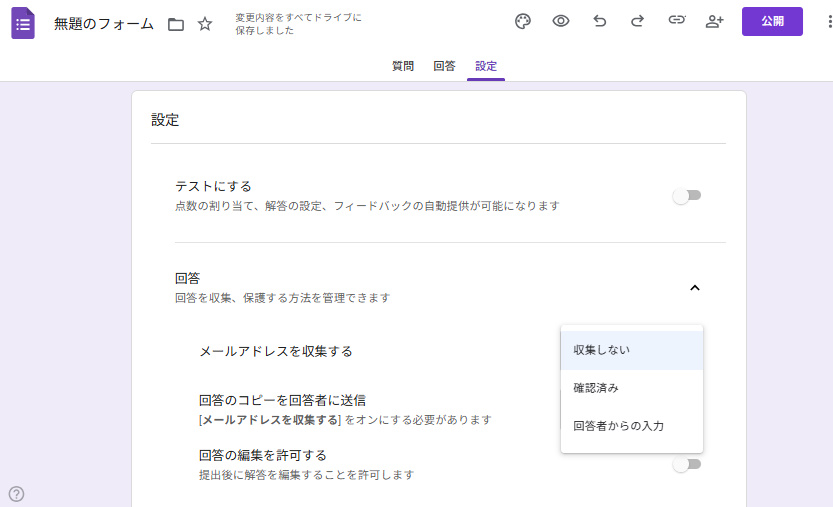Switch to the 回答 tab

click(444, 66)
